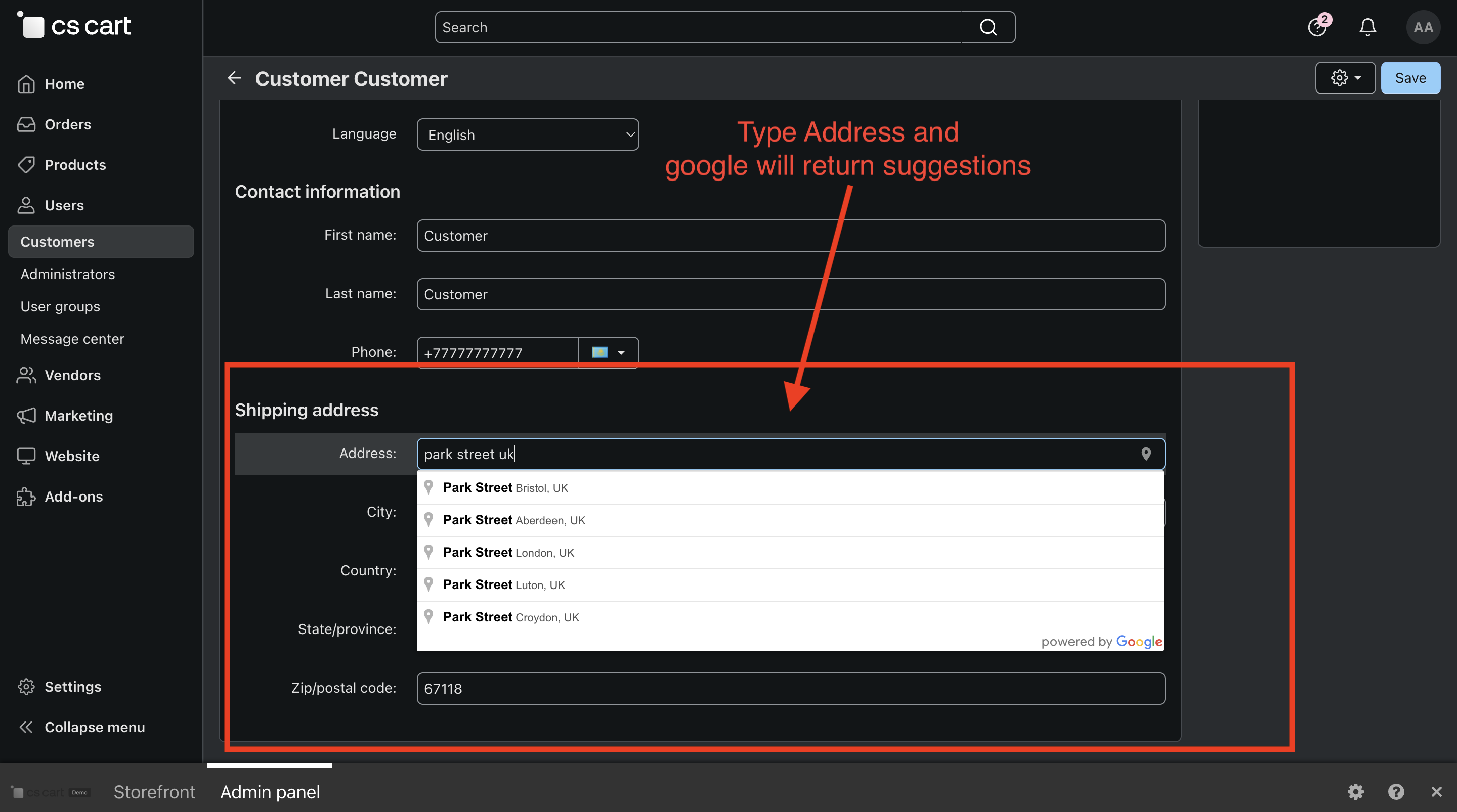Image resolution: width=1457 pixels, height=812 pixels.
Task: Select Park Street Aberdeen, UK suggestion
Action: 790,520
